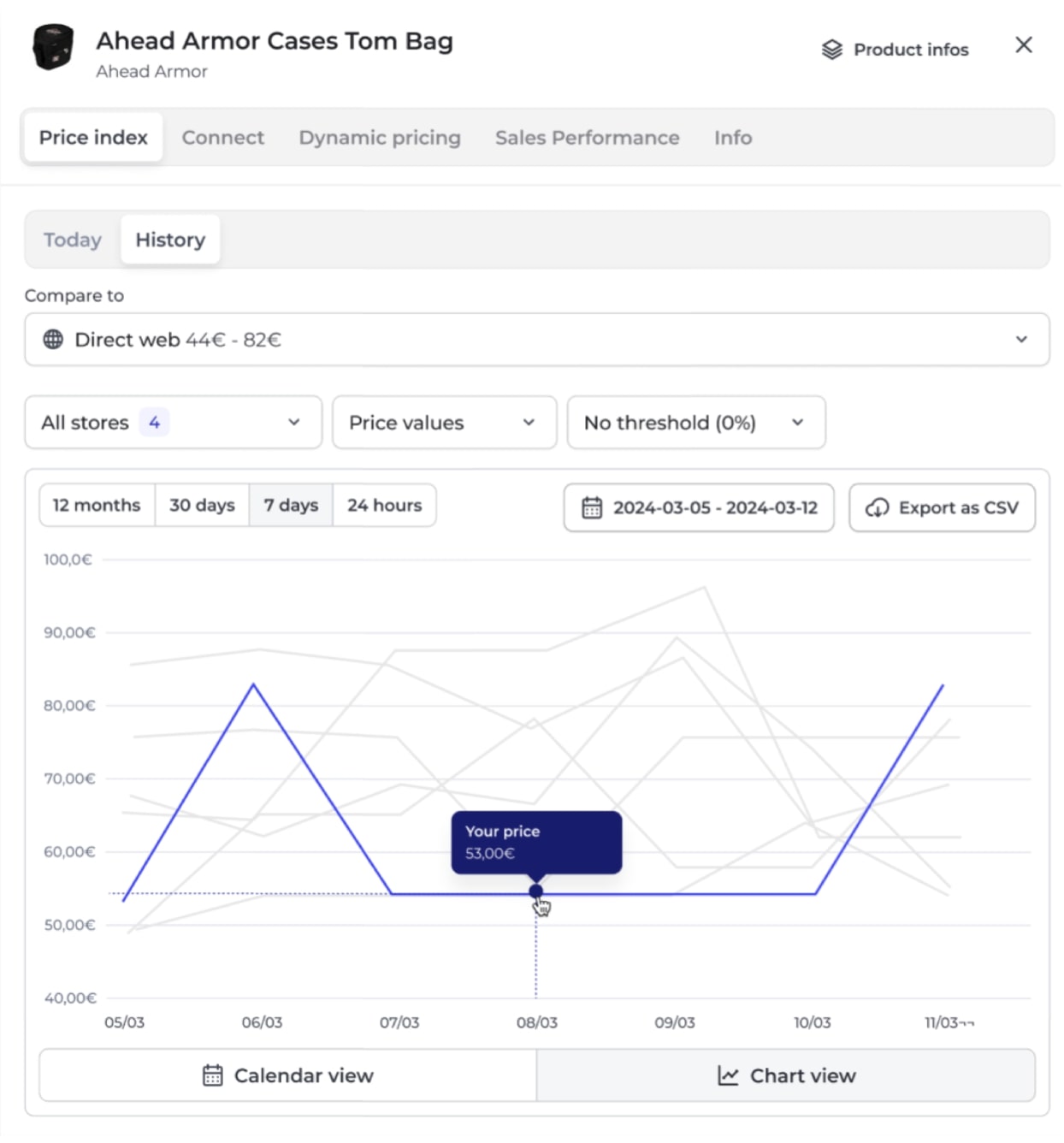Choose the 24 hours range
Screen dimensions: 1064x1143
click(x=384, y=506)
